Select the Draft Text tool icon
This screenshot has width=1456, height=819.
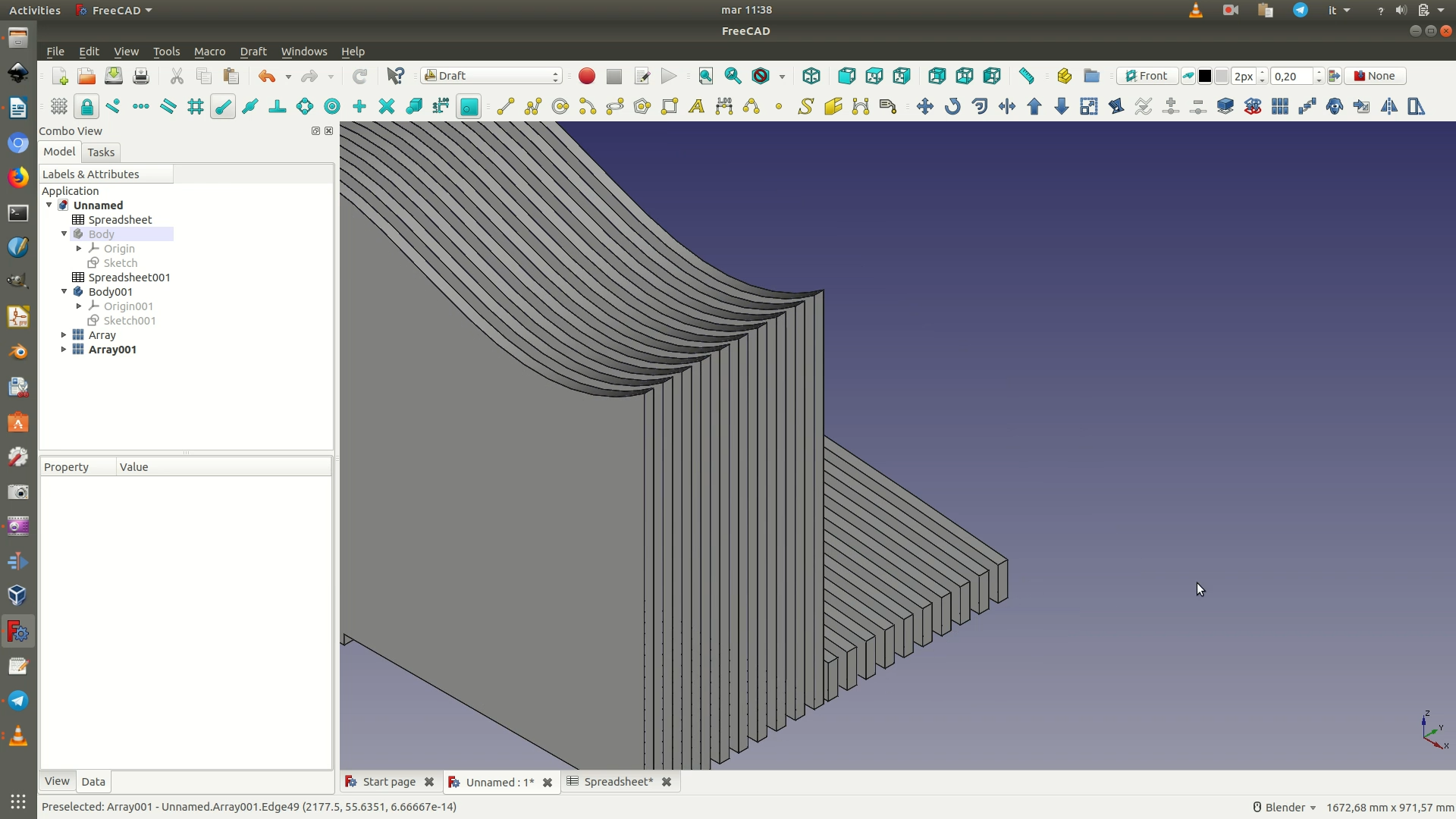(x=696, y=106)
